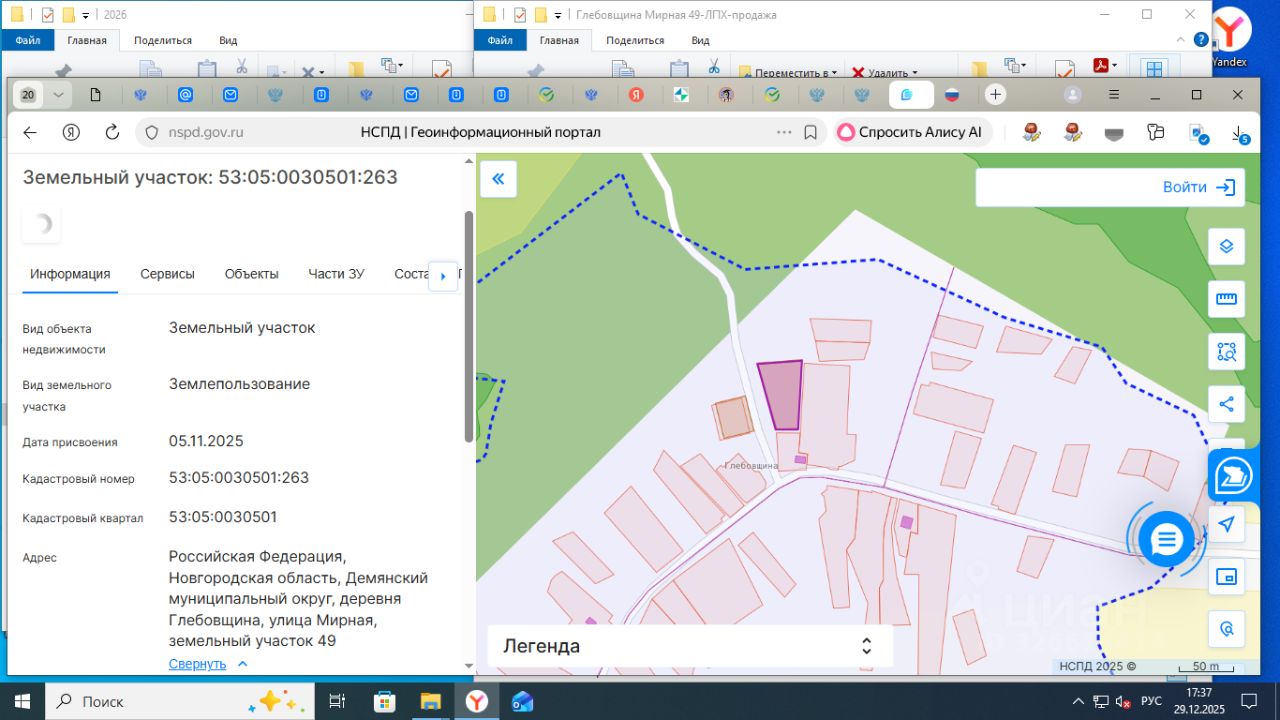Open the tab count dropdown chevron
Viewport: 1280px width, 720px height.
point(58,95)
